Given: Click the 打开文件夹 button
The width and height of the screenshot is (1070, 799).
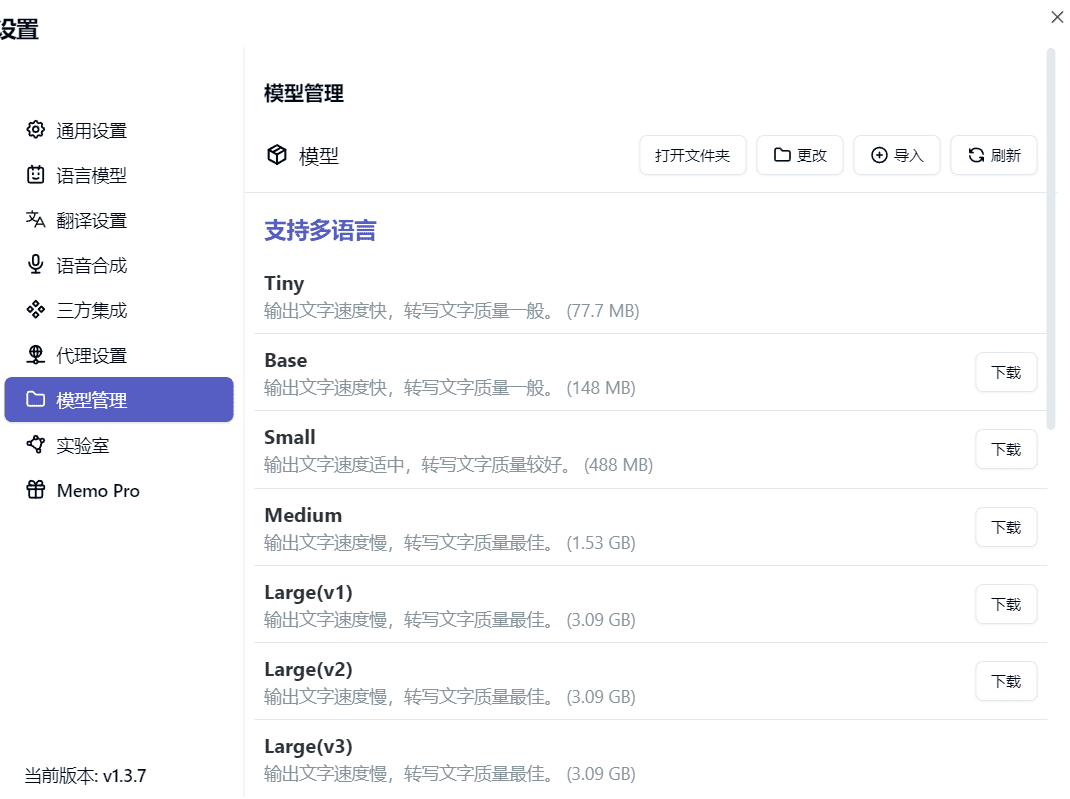Looking at the screenshot, I should click(x=693, y=155).
